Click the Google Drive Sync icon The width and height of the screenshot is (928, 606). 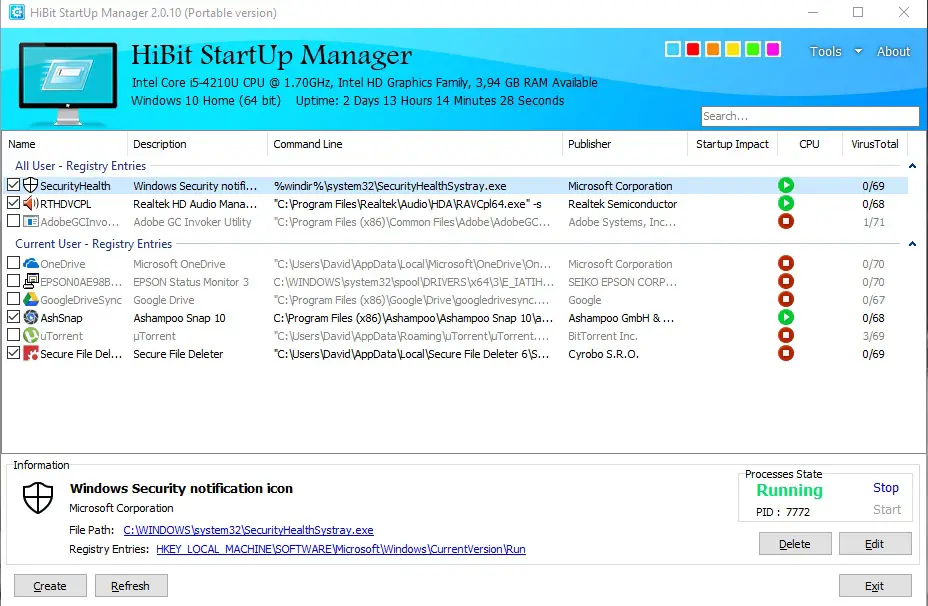30,300
